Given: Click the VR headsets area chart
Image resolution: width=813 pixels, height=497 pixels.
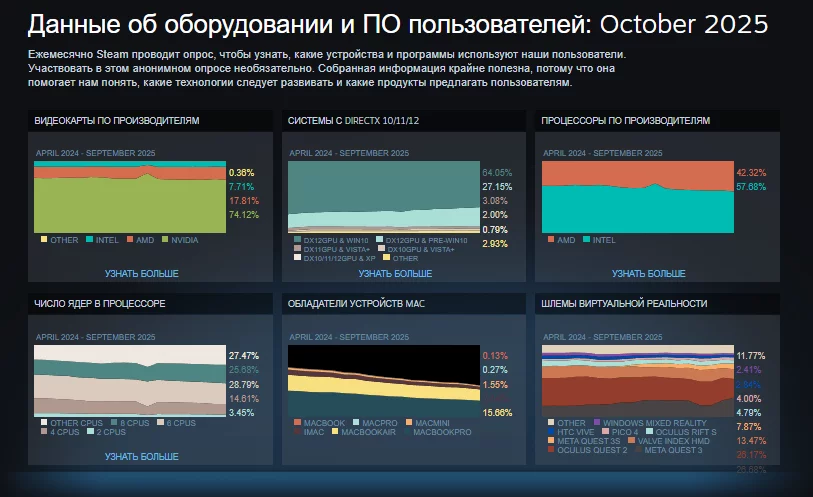Looking at the screenshot, I should click(638, 381).
